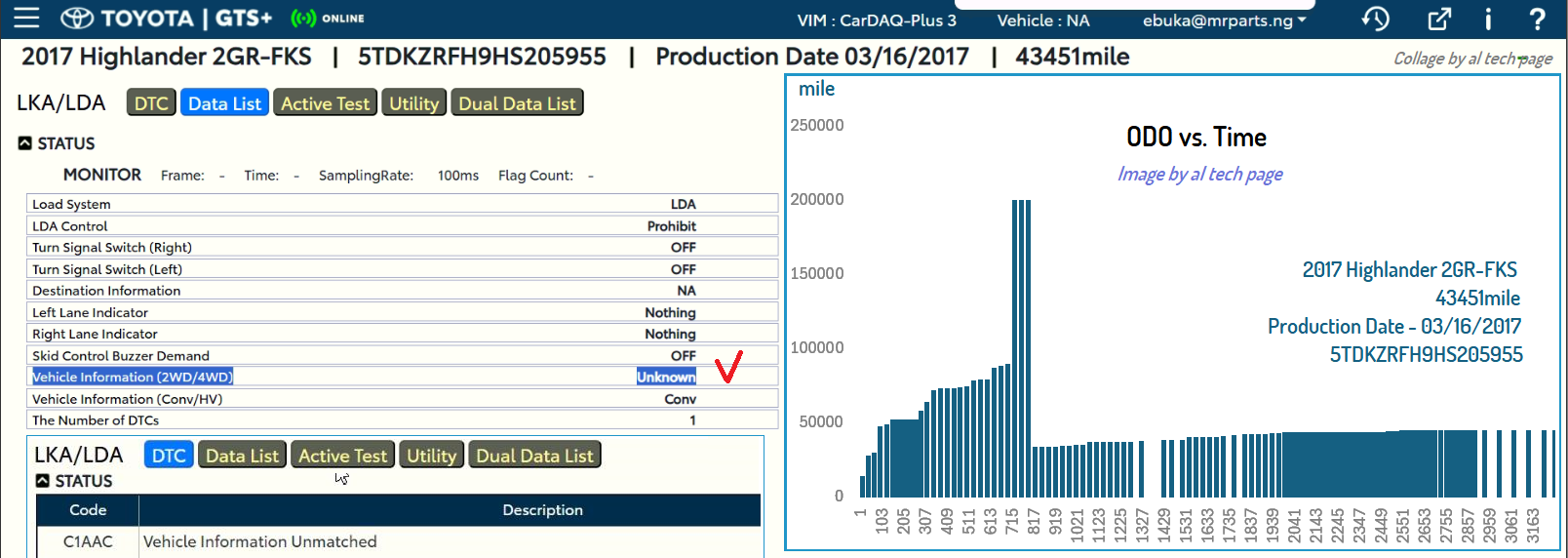Switch to the lower Data List tab
Image resolution: width=1568 pixels, height=558 pixels.
pyautogui.click(x=242, y=456)
